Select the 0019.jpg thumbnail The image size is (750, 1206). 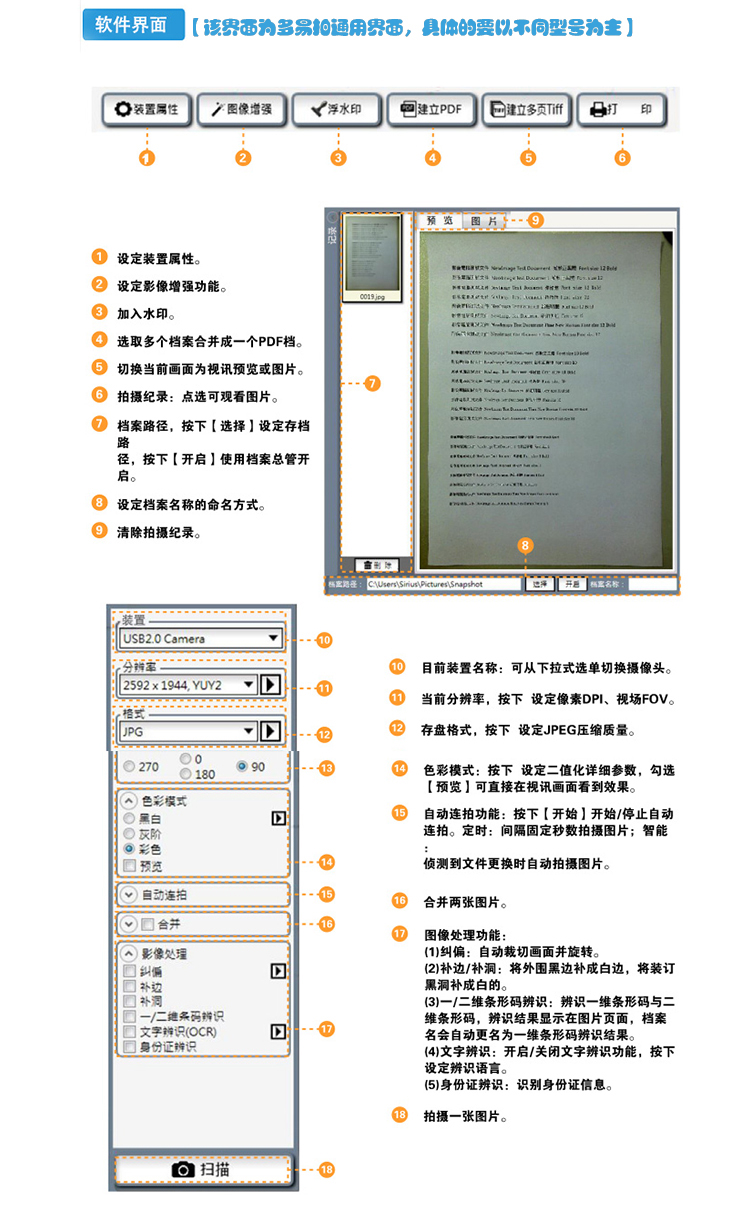(372, 258)
